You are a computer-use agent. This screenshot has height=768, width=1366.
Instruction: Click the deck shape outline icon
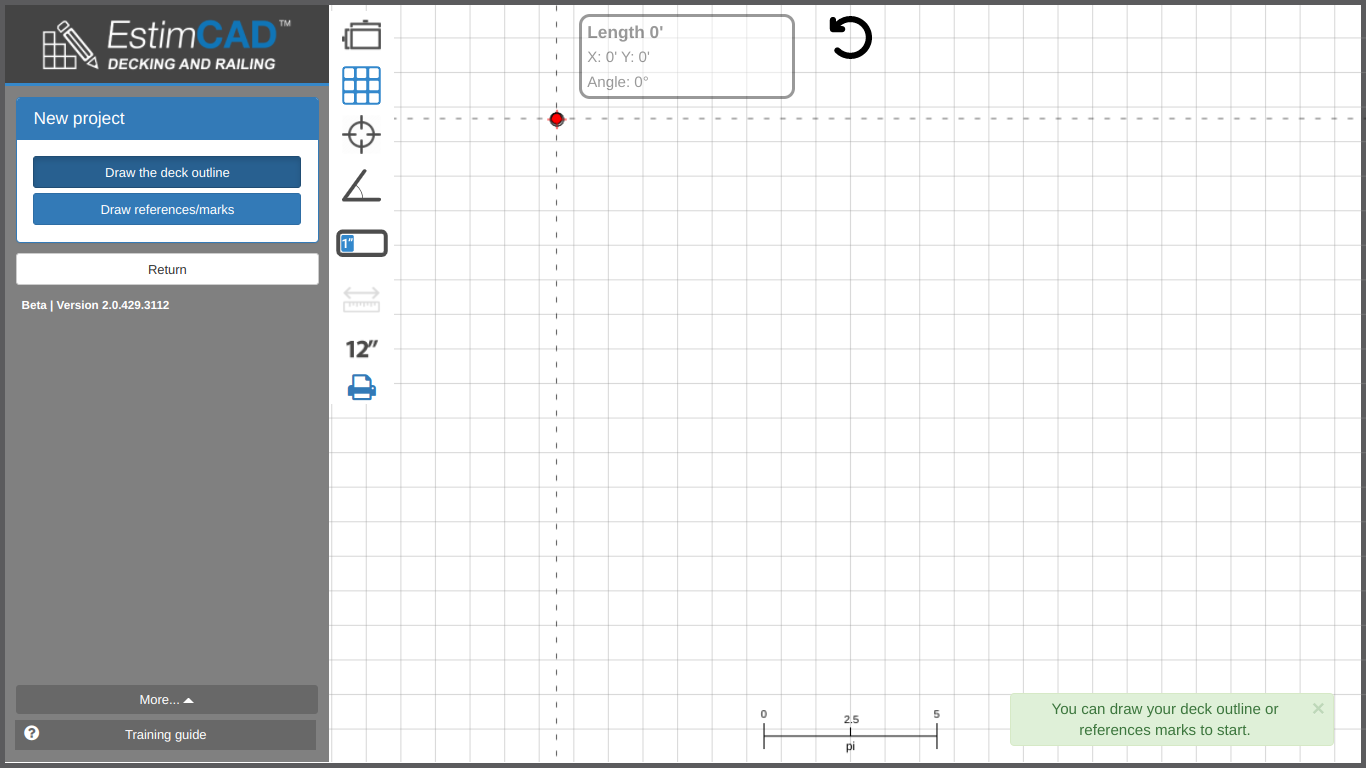[x=362, y=35]
